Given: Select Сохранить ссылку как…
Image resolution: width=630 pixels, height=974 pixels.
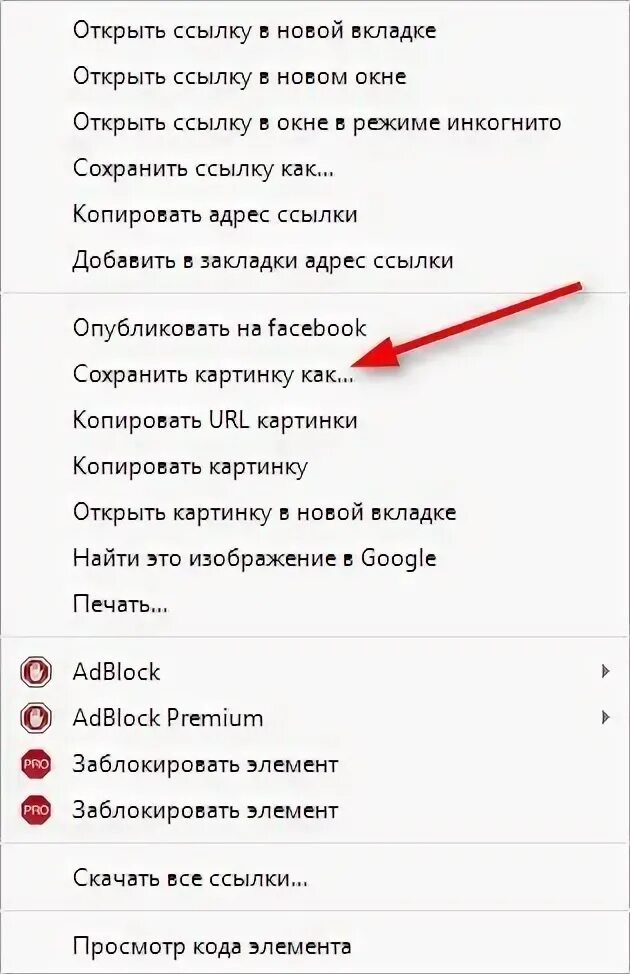Looking at the screenshot, I should click(x=315, y=168).
